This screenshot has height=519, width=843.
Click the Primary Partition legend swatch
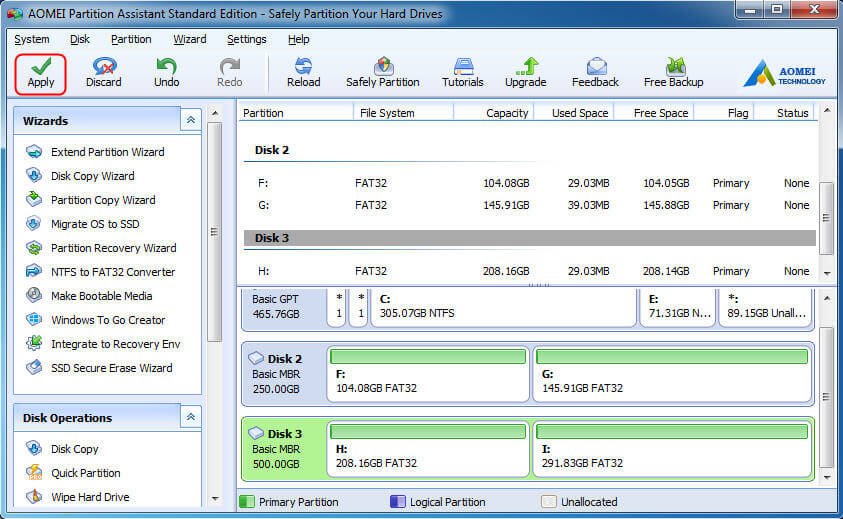[x=247, y=502]
